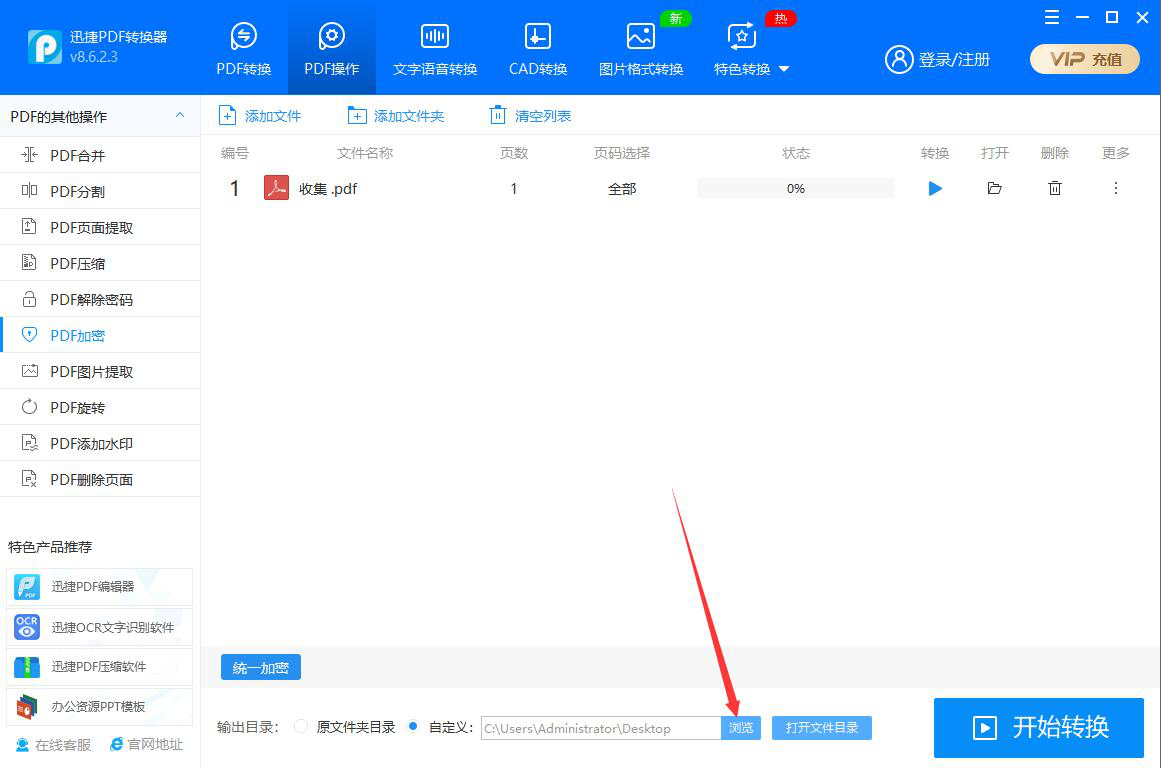Click the 页码选择 column header
1161x768 pixels.
622,153
